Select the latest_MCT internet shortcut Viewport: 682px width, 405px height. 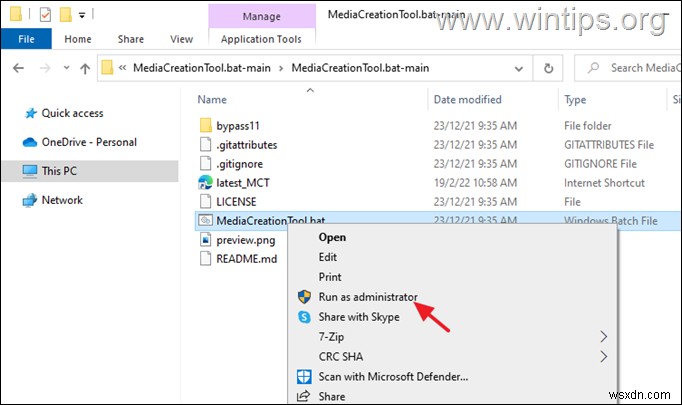click(x=243, y=183)
